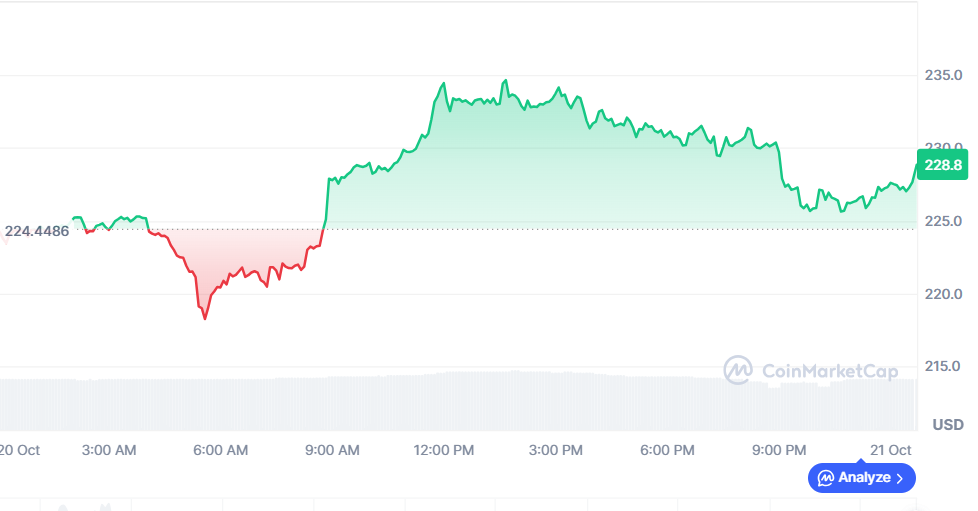Click the 9:00 PM time axis label

pyautogui.click(x=780, y=450)
